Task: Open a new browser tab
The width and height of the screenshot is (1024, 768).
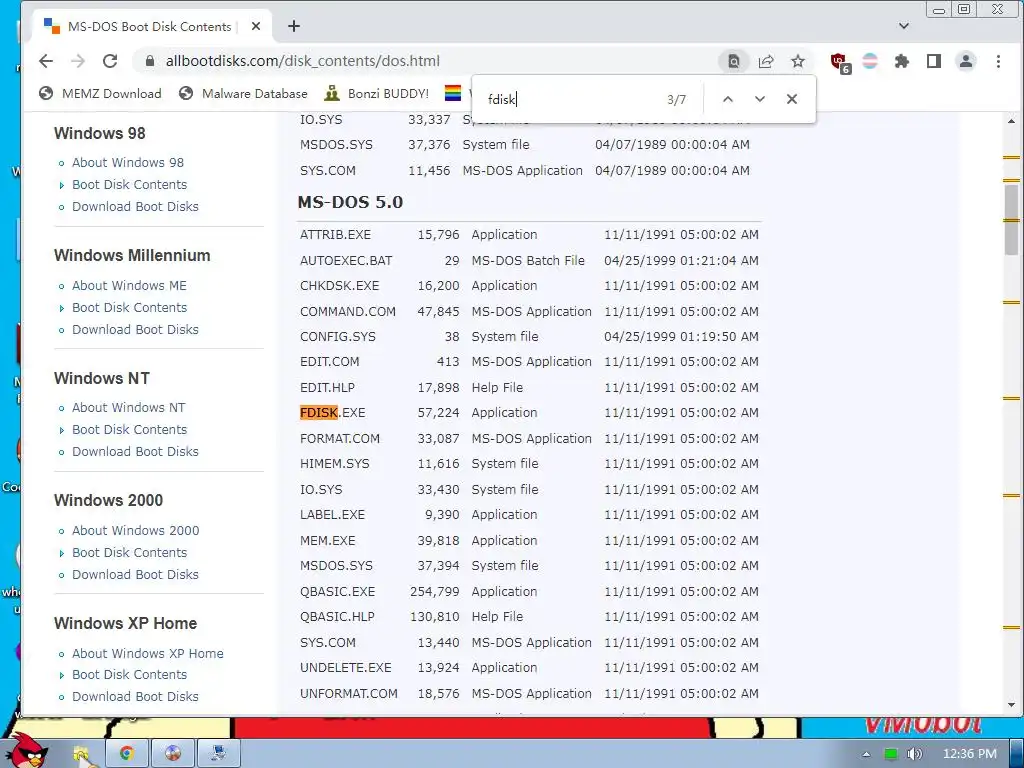Action: tap(294, 26)
